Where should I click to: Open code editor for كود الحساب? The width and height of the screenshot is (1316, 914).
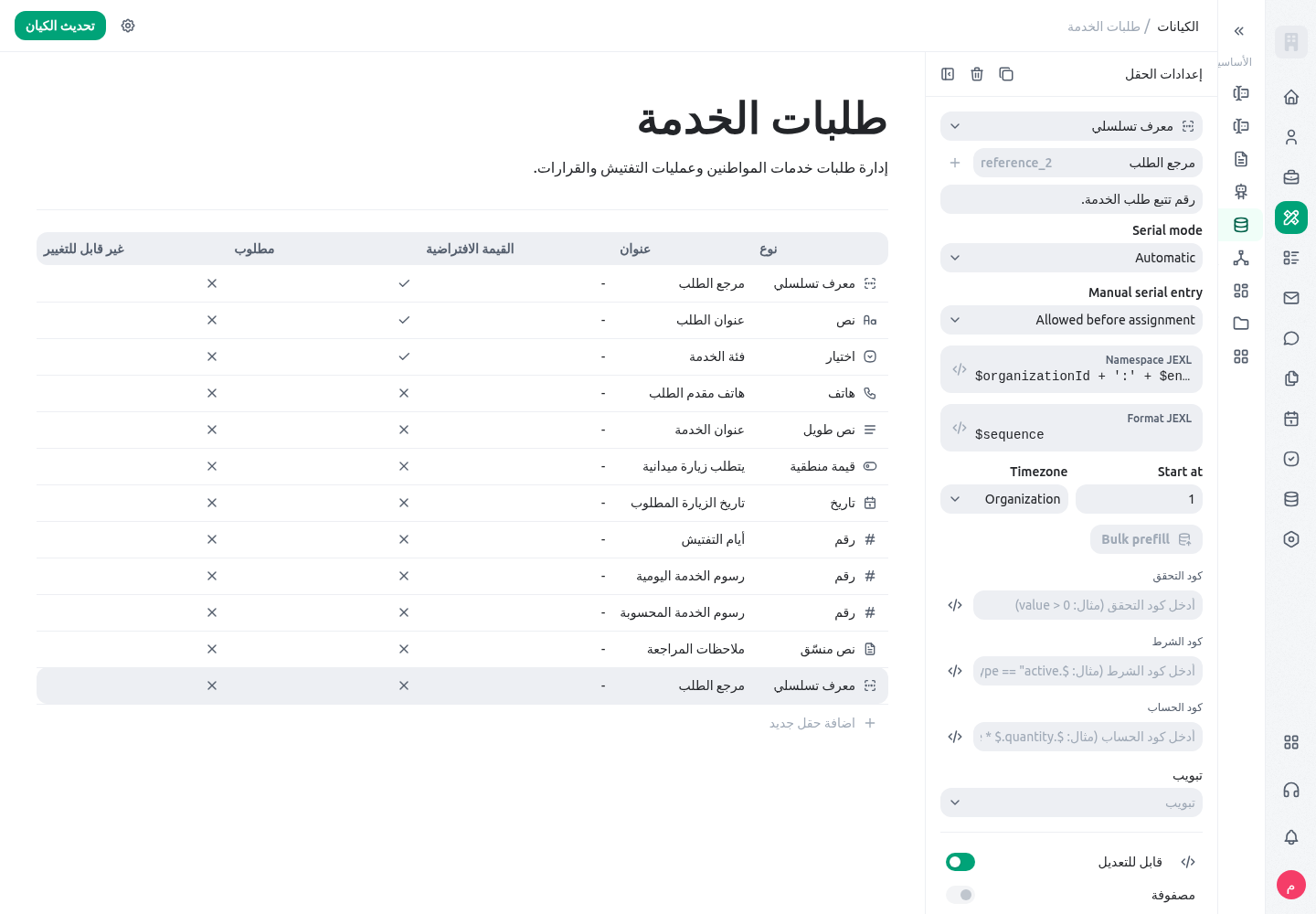click(955, 737)
